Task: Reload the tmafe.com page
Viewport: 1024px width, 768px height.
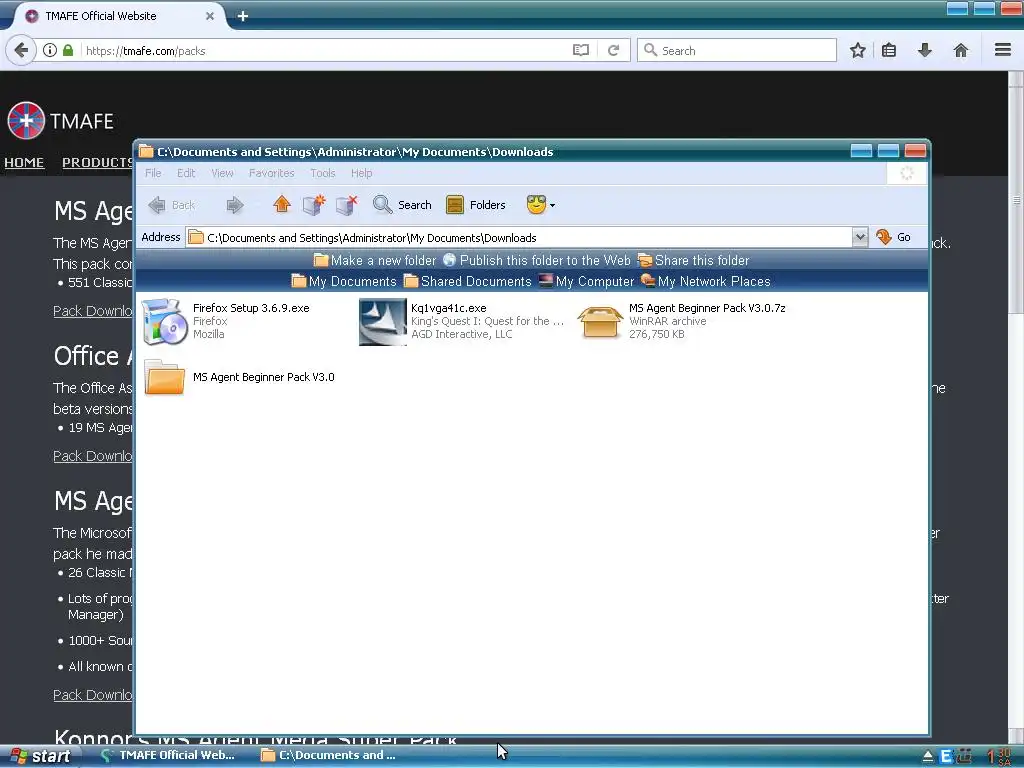Action: tap(613, 50)
